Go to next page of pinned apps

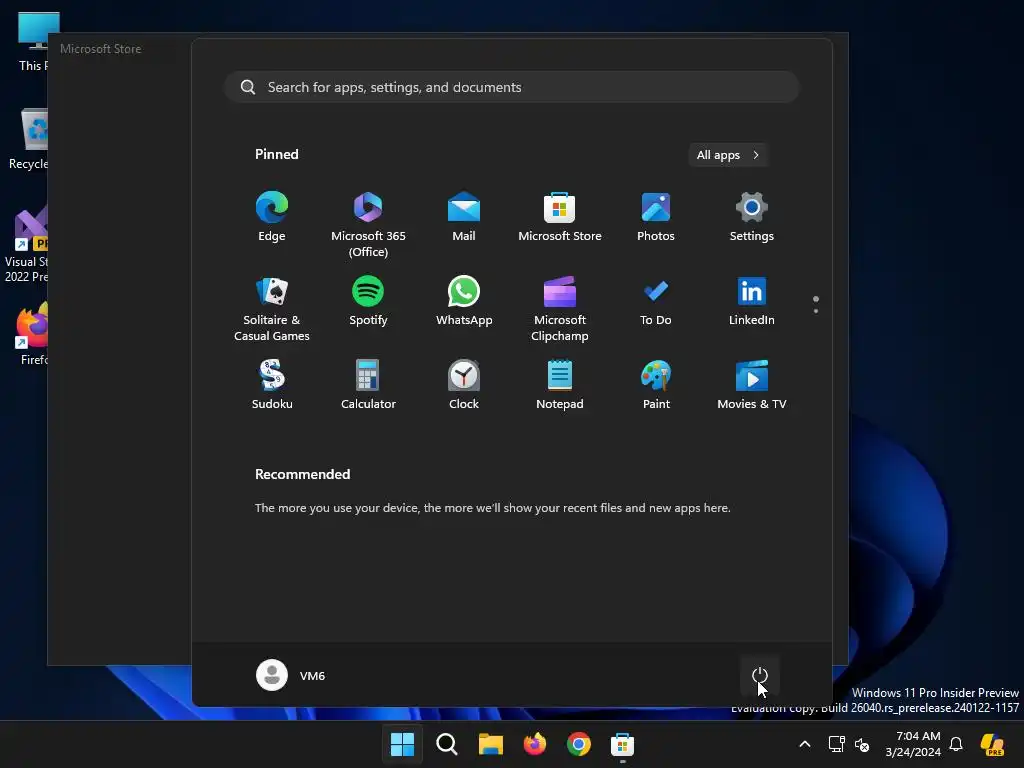click(x=816, y=311)
